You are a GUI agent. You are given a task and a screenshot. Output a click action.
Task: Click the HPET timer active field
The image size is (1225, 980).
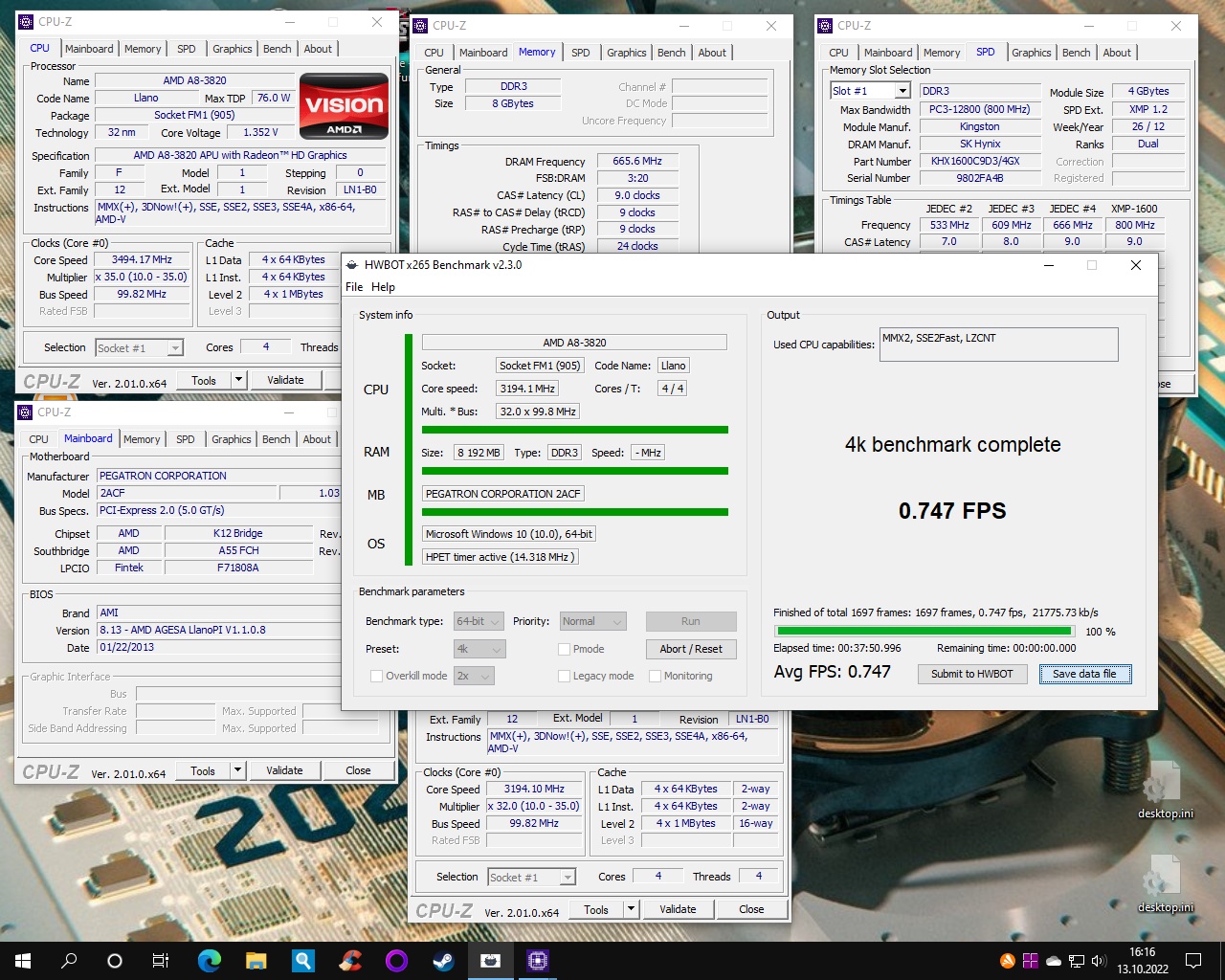[501, 557]
